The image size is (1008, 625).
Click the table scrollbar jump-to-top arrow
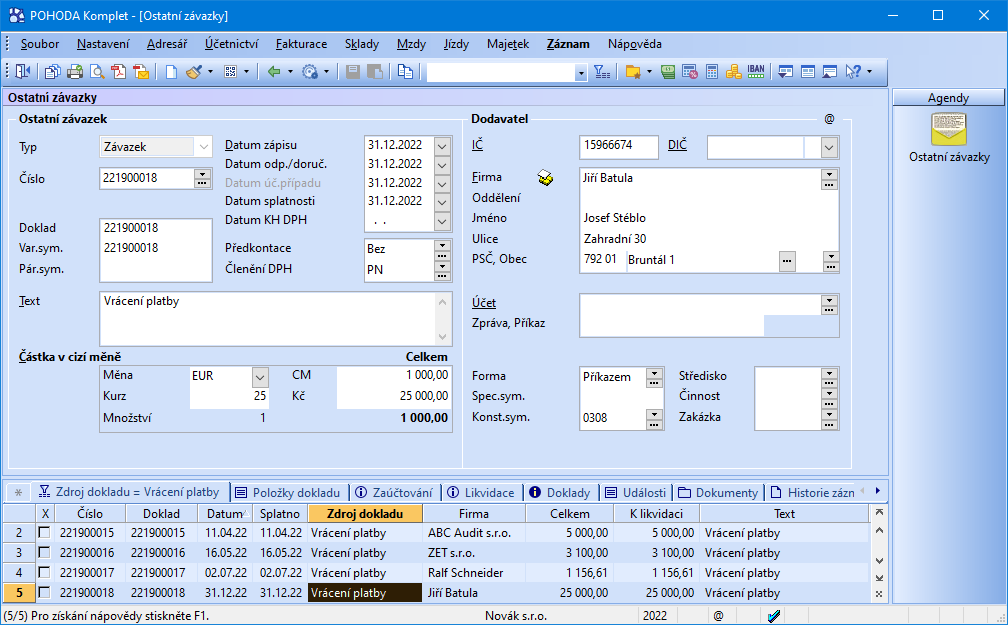click(x=879, y=512)
